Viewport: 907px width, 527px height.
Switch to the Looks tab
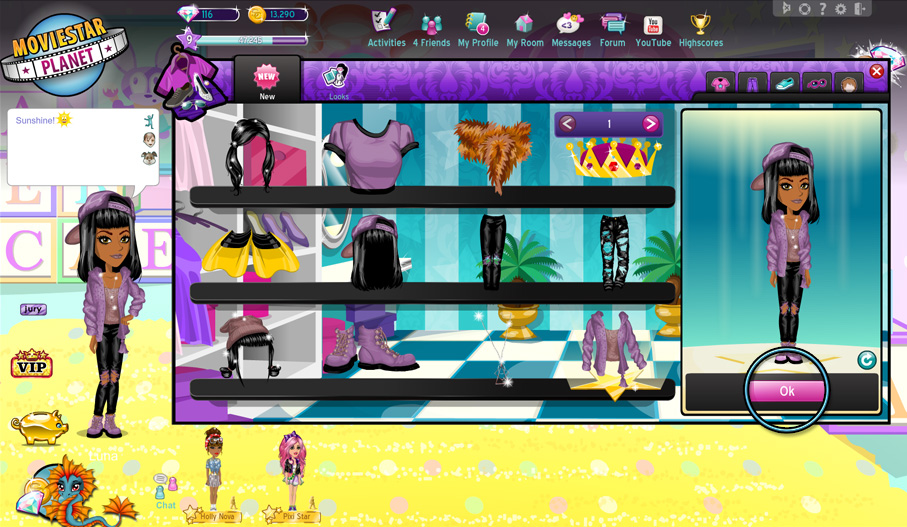coord(337,81)
